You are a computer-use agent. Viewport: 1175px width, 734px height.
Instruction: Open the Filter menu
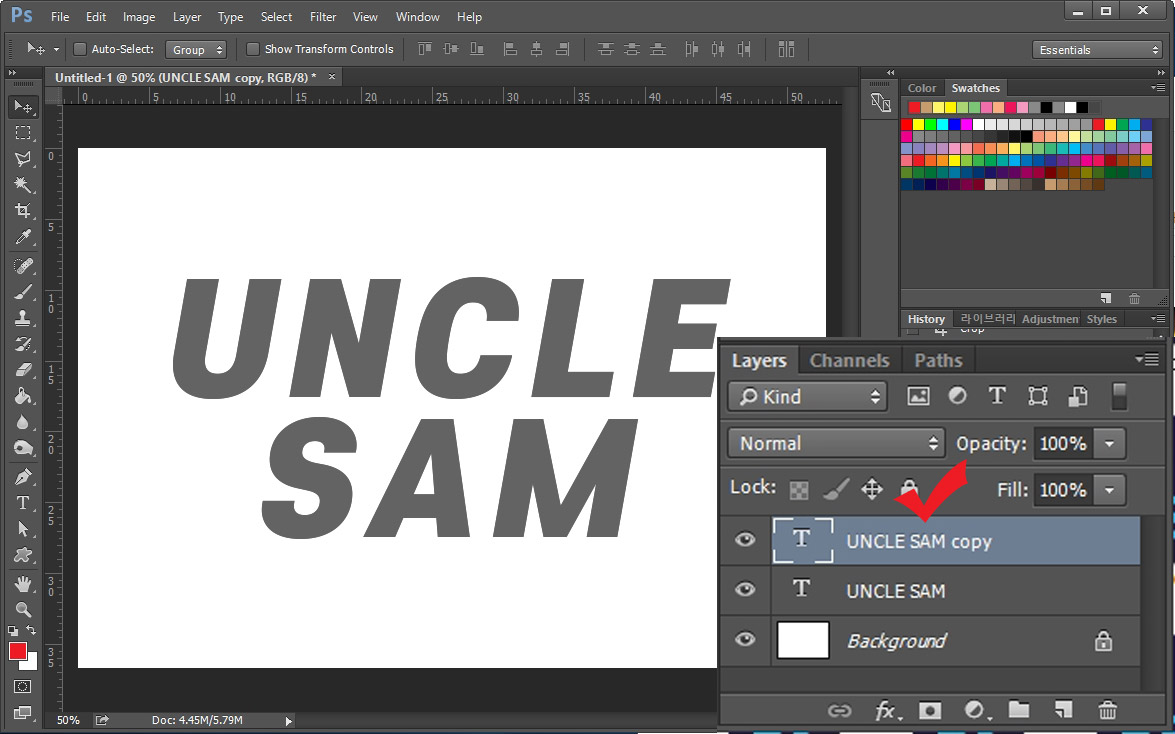(x=323, y=16)
